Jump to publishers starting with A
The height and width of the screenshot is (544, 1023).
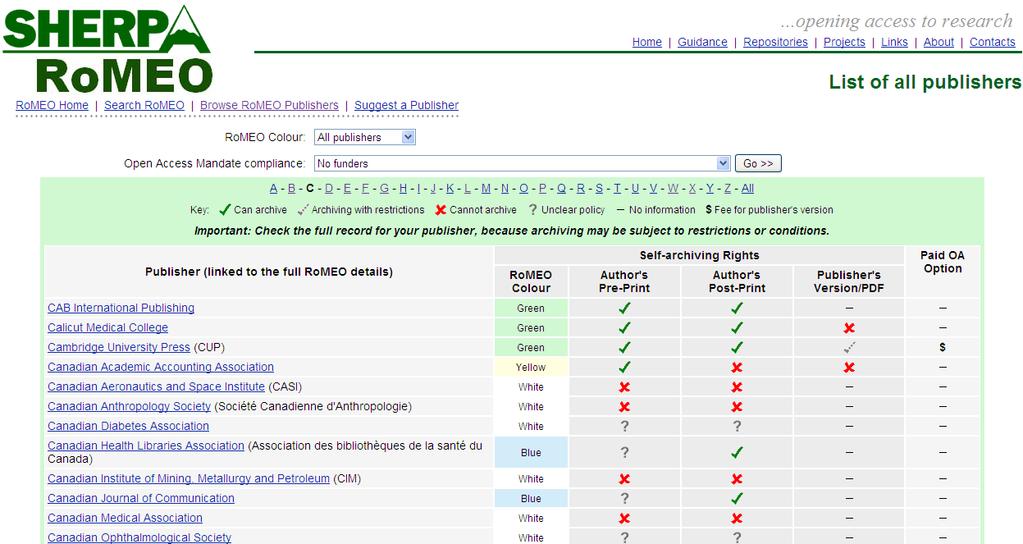[x=273, y=189]
